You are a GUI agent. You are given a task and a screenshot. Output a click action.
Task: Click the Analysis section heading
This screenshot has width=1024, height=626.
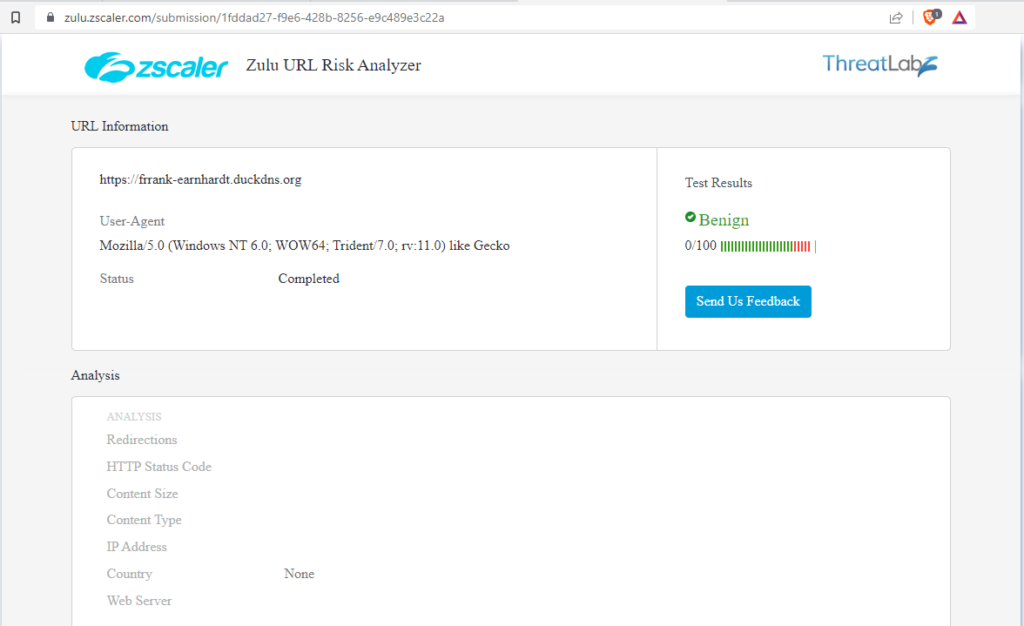tap(95, 375)
